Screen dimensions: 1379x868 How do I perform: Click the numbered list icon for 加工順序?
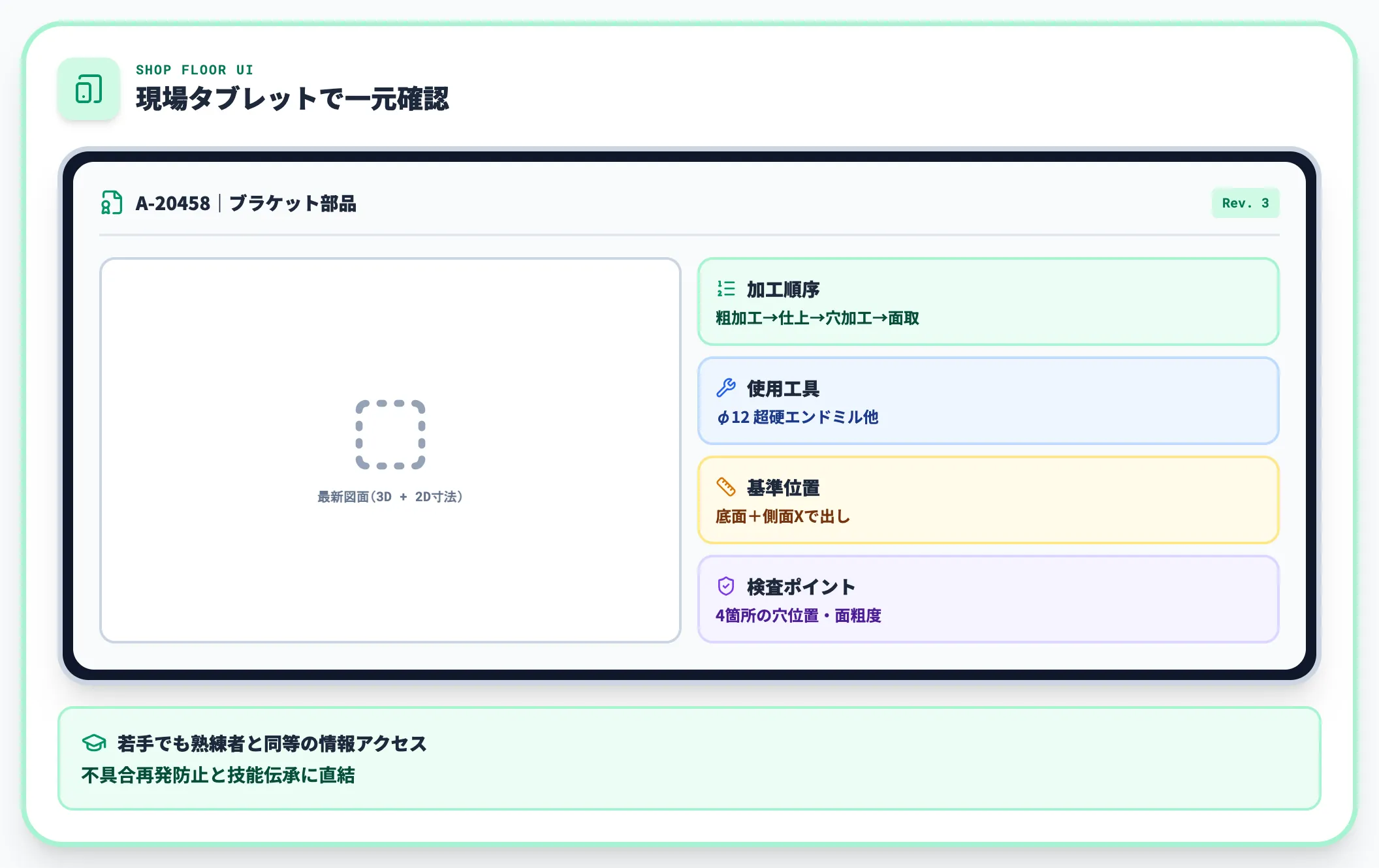[x=726, y=288]
